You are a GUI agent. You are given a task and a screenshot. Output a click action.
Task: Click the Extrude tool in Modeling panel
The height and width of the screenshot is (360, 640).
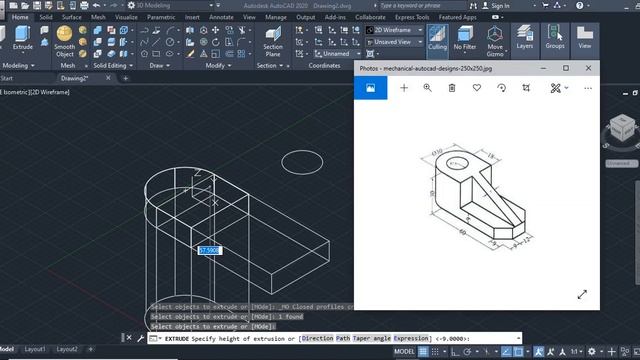22,38
